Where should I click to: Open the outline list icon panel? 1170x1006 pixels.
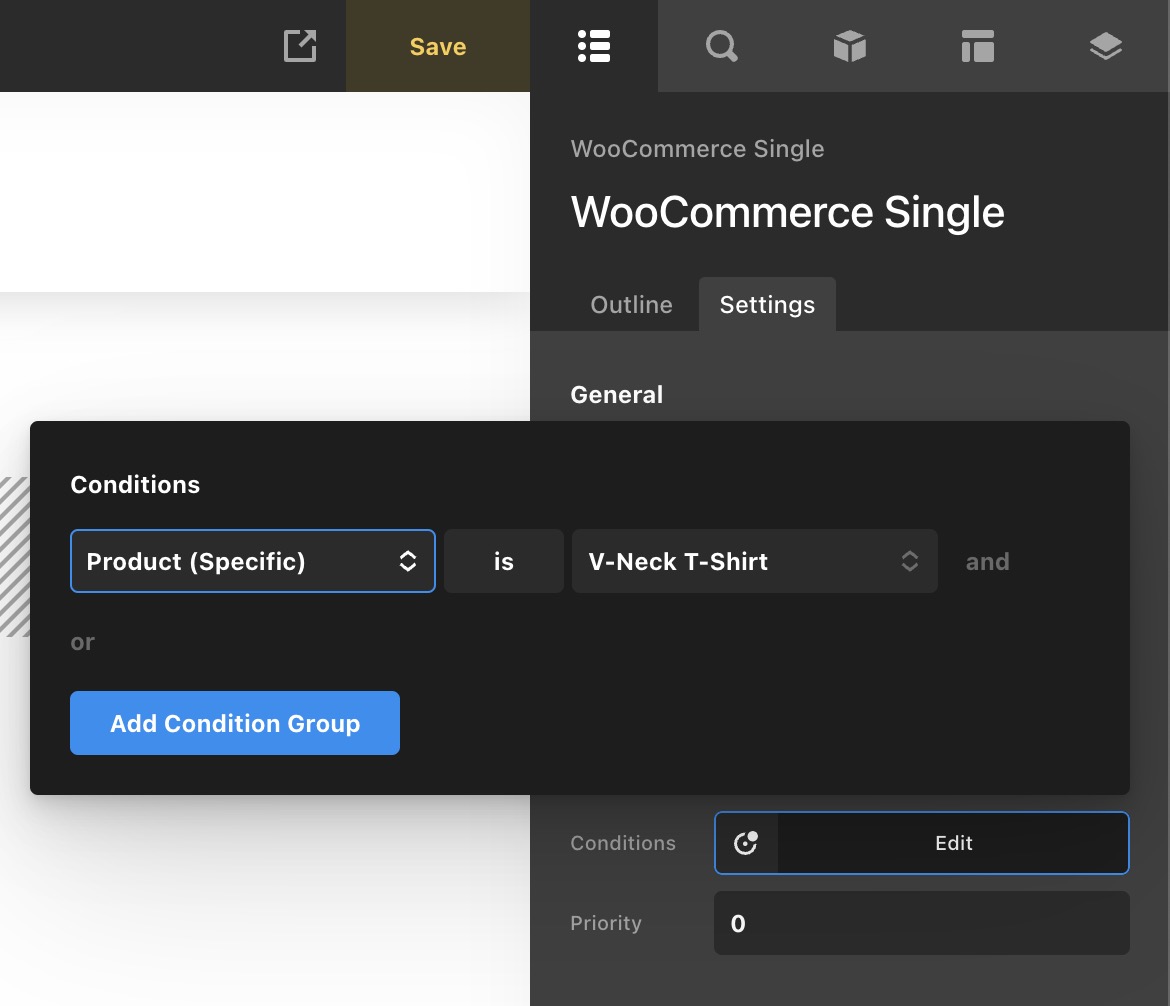(594, 46)
